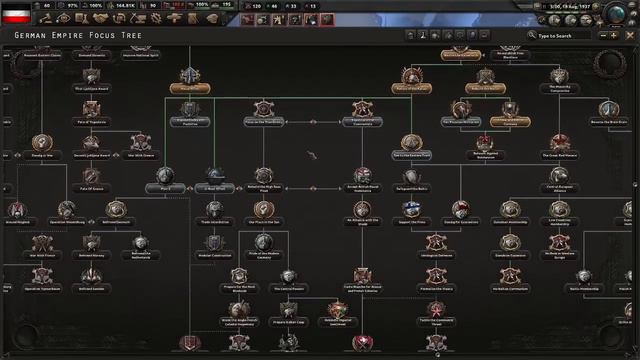The image size is (640, 360).
Task: Select the Ties to the Eastern Front focus
Action: pos(411,147)
